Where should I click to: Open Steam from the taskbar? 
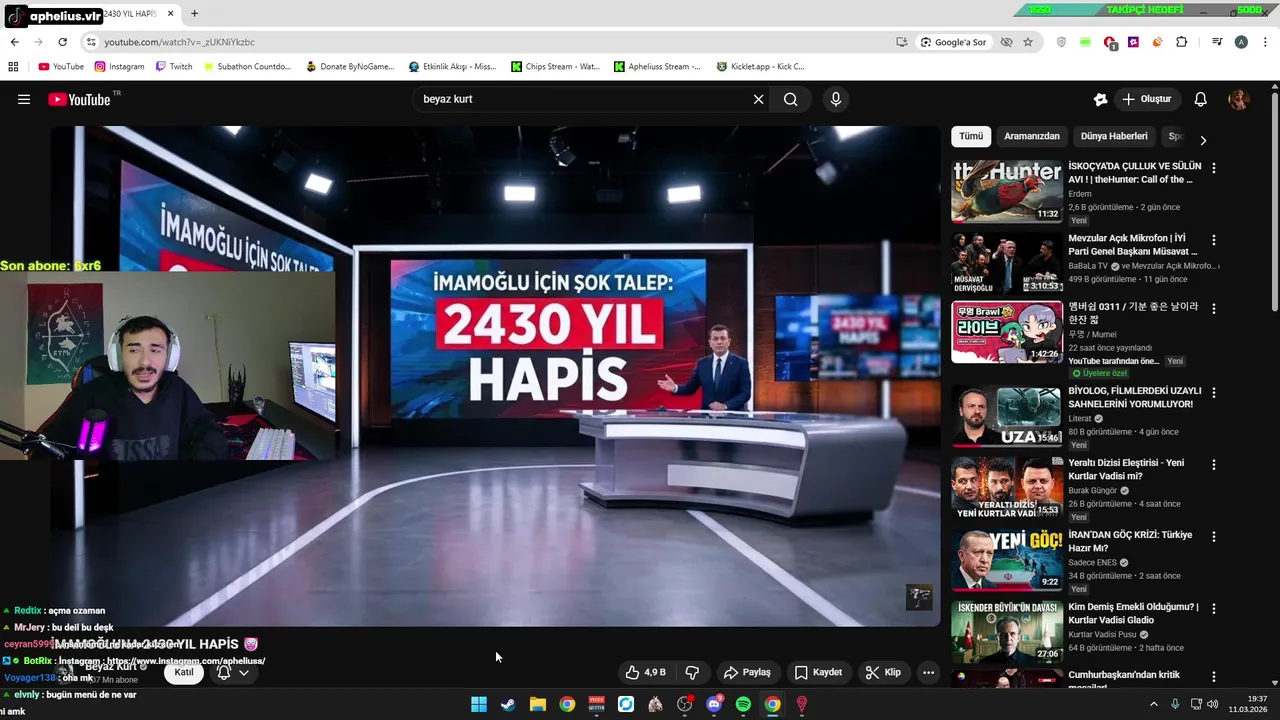[x=508, y=704]
